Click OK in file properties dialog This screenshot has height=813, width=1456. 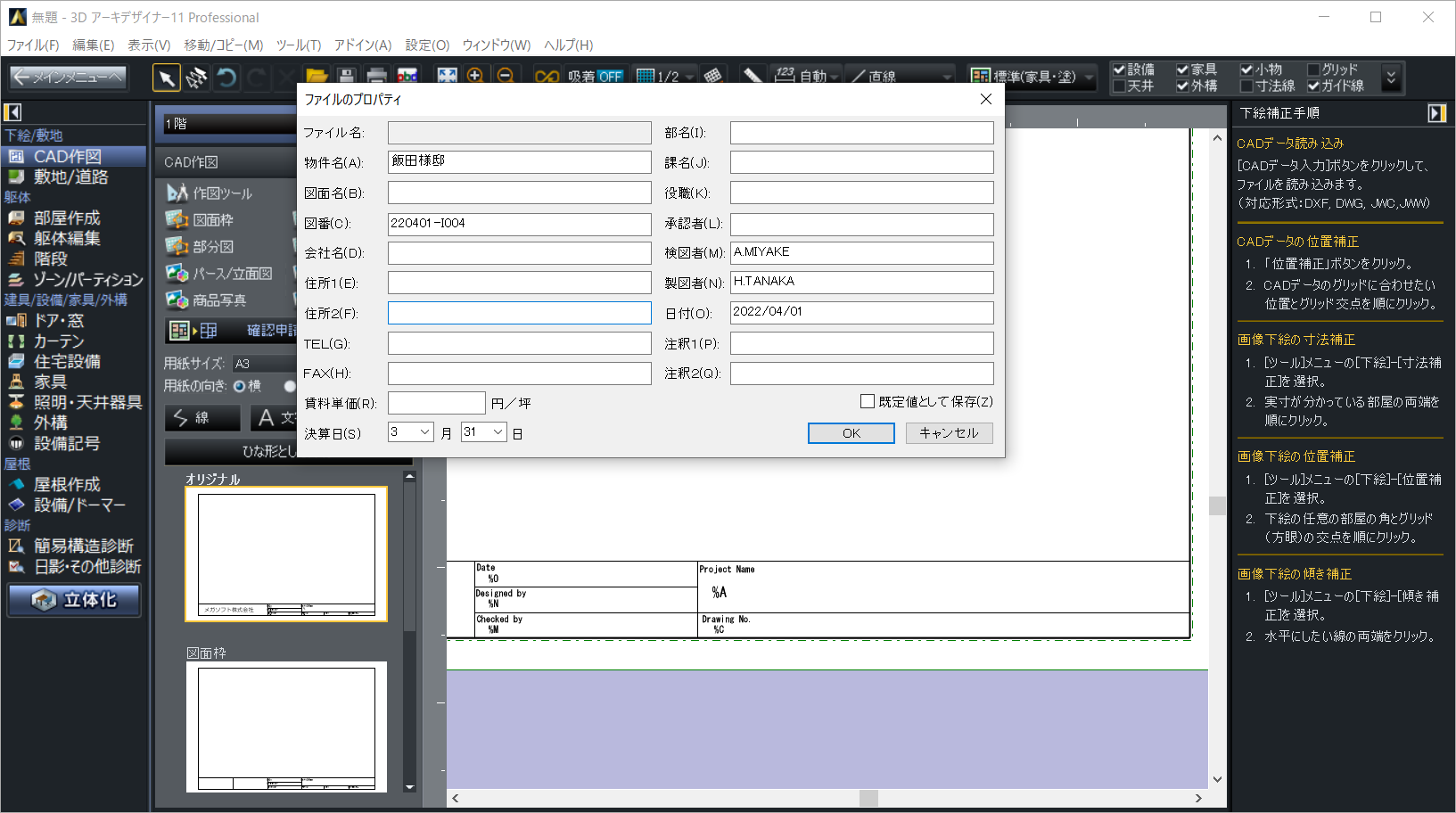click(x=851, y=433)
